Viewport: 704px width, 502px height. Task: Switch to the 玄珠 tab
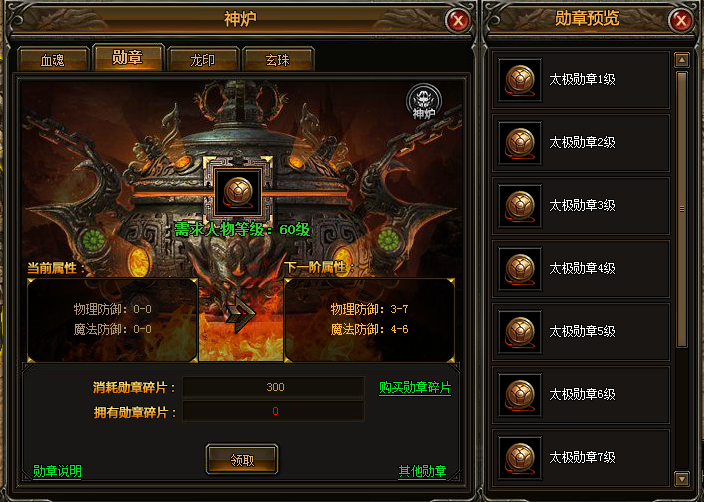pos(278,59)
